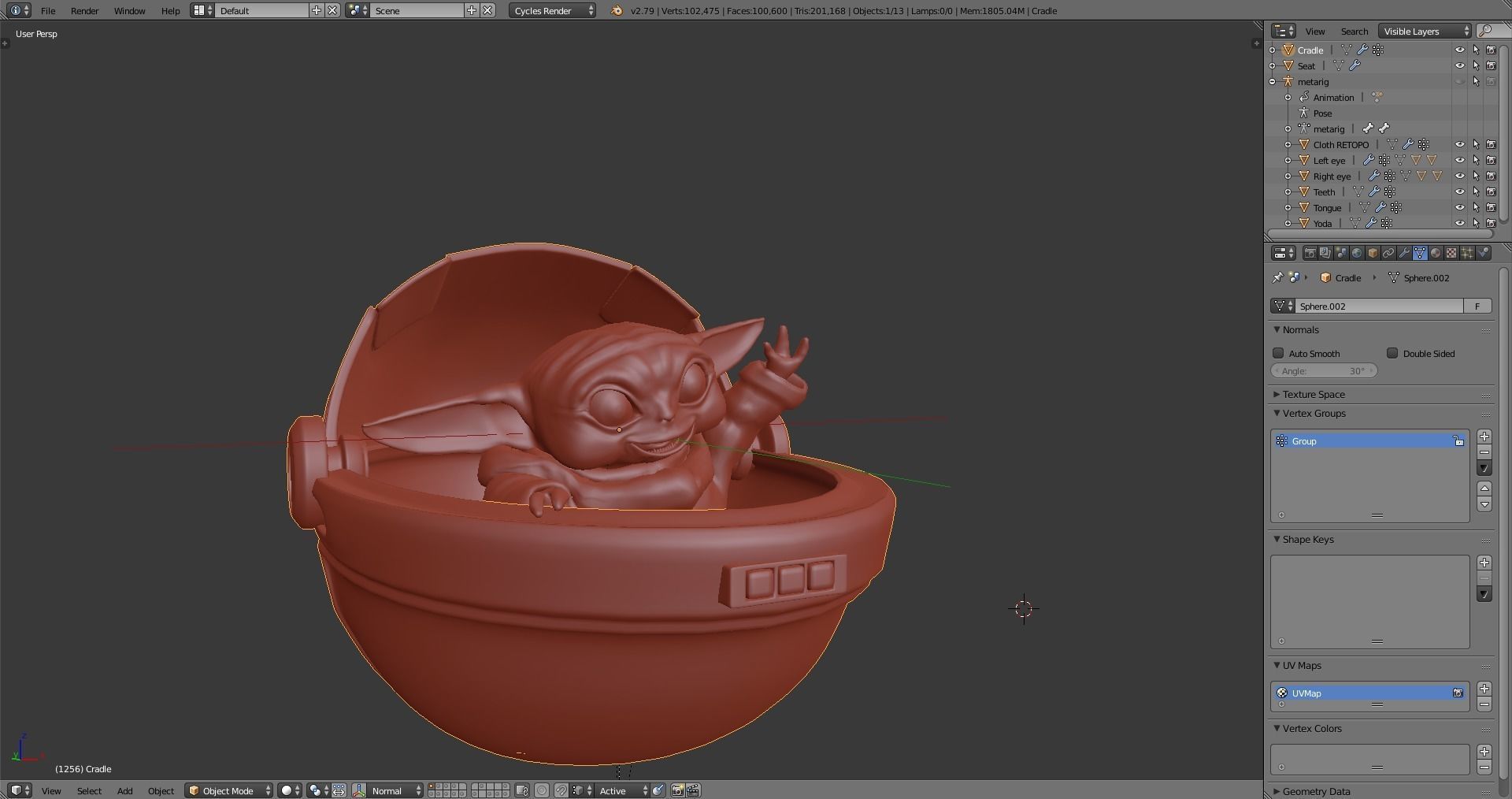Adjust the Auto Smooth Angle slider
The height and width of the screenshot is (799, 1512).
pos(1323,370)
